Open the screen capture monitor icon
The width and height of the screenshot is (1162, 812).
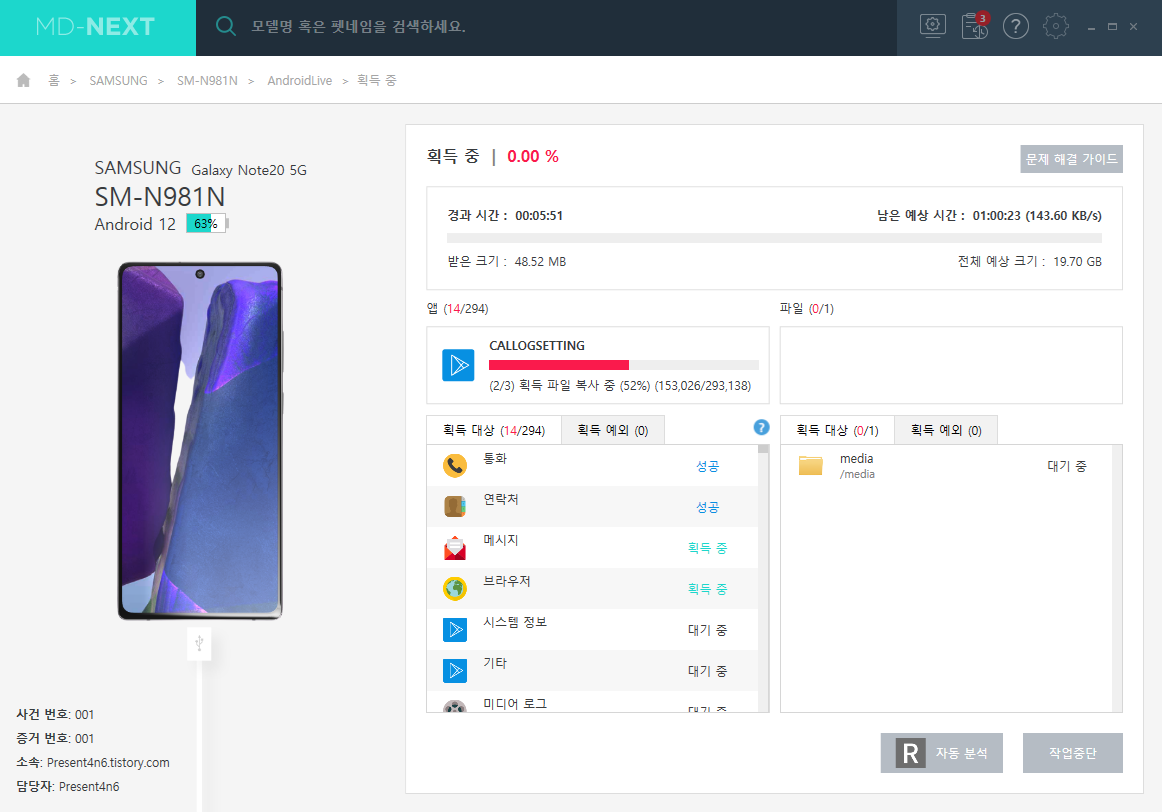click(x=932, y=26)
